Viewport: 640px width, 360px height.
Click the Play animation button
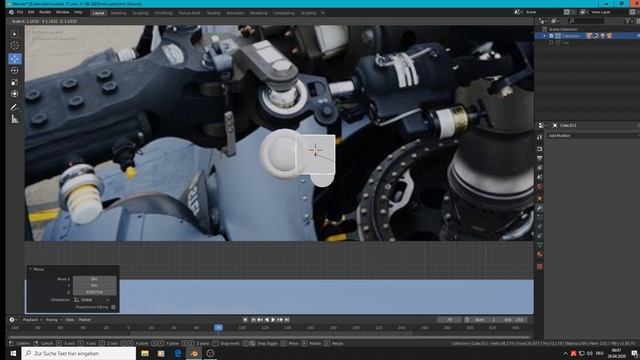(x=273, y=320)
